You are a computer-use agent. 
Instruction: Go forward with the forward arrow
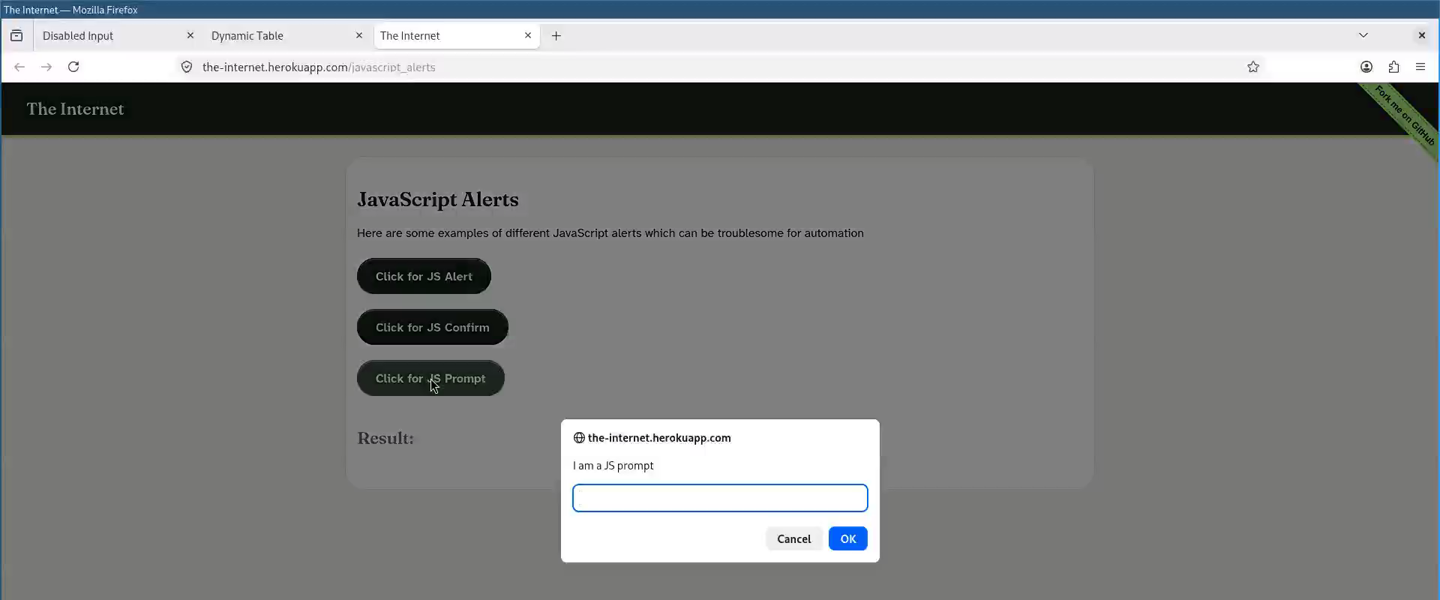46,67
